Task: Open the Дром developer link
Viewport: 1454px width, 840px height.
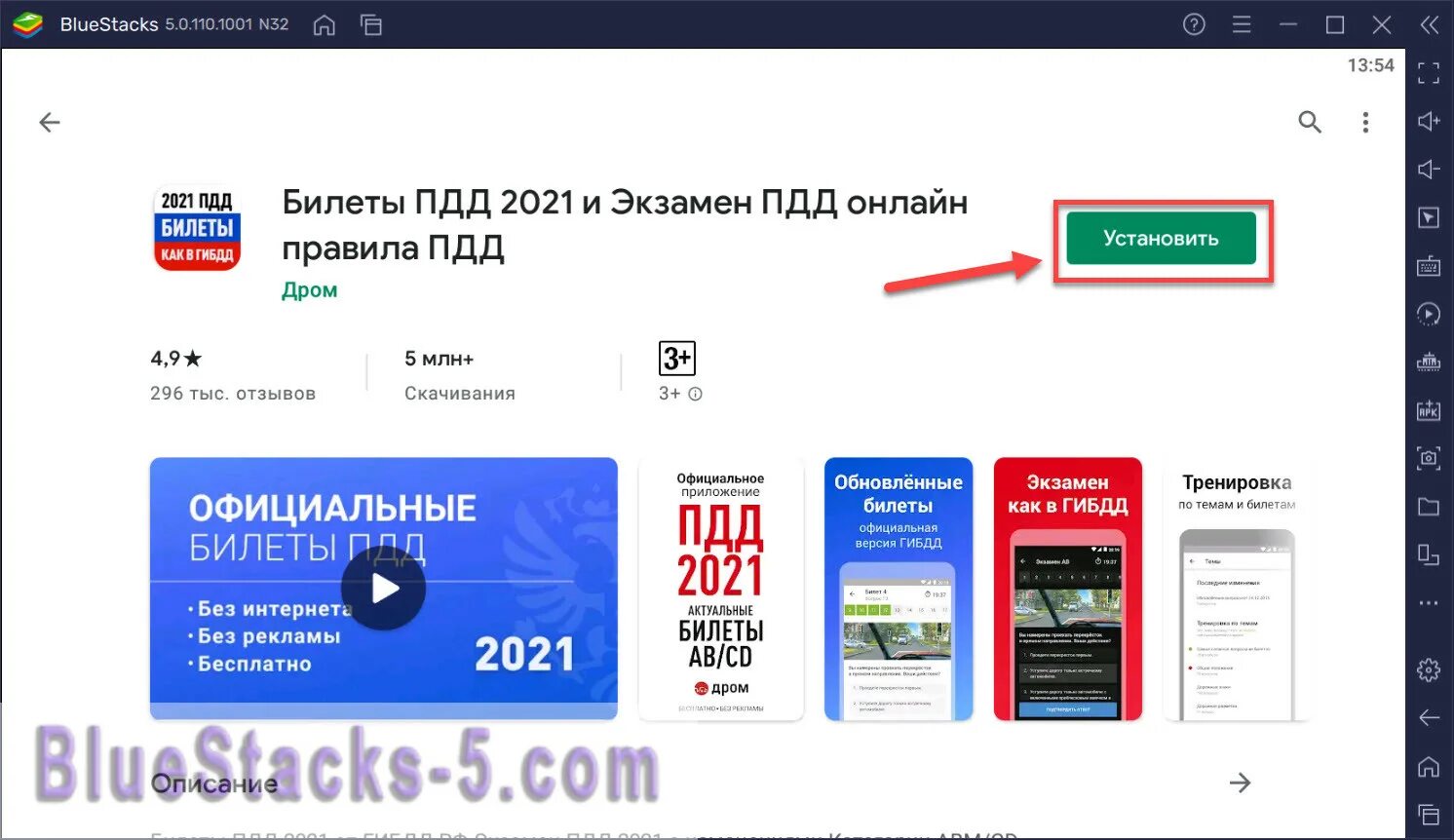Action: click(x=310, y=290)
